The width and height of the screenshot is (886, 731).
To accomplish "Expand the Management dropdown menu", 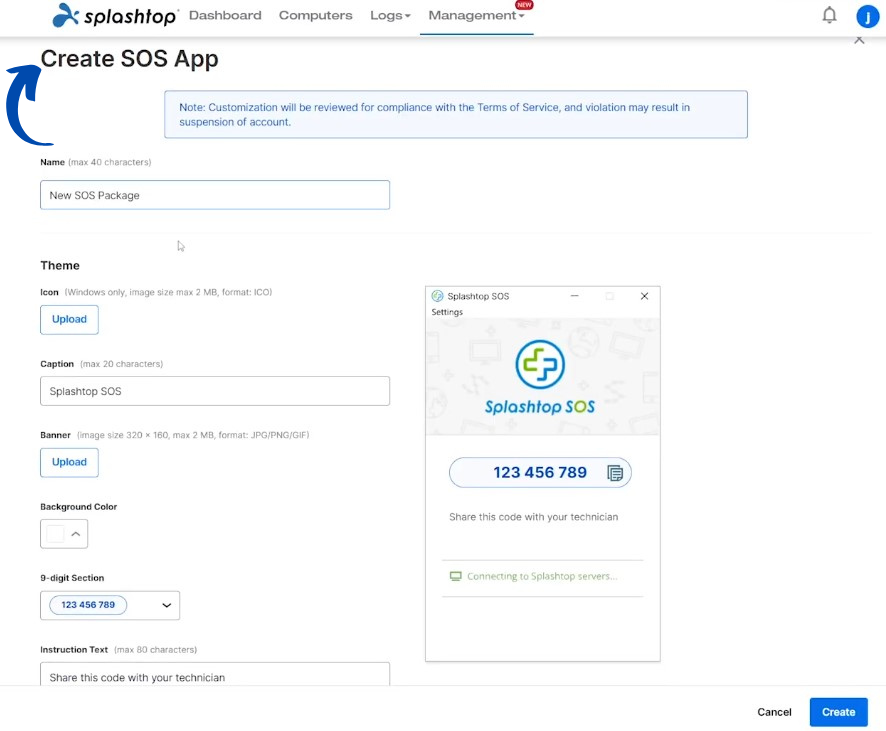I will (x=476, y=16).
